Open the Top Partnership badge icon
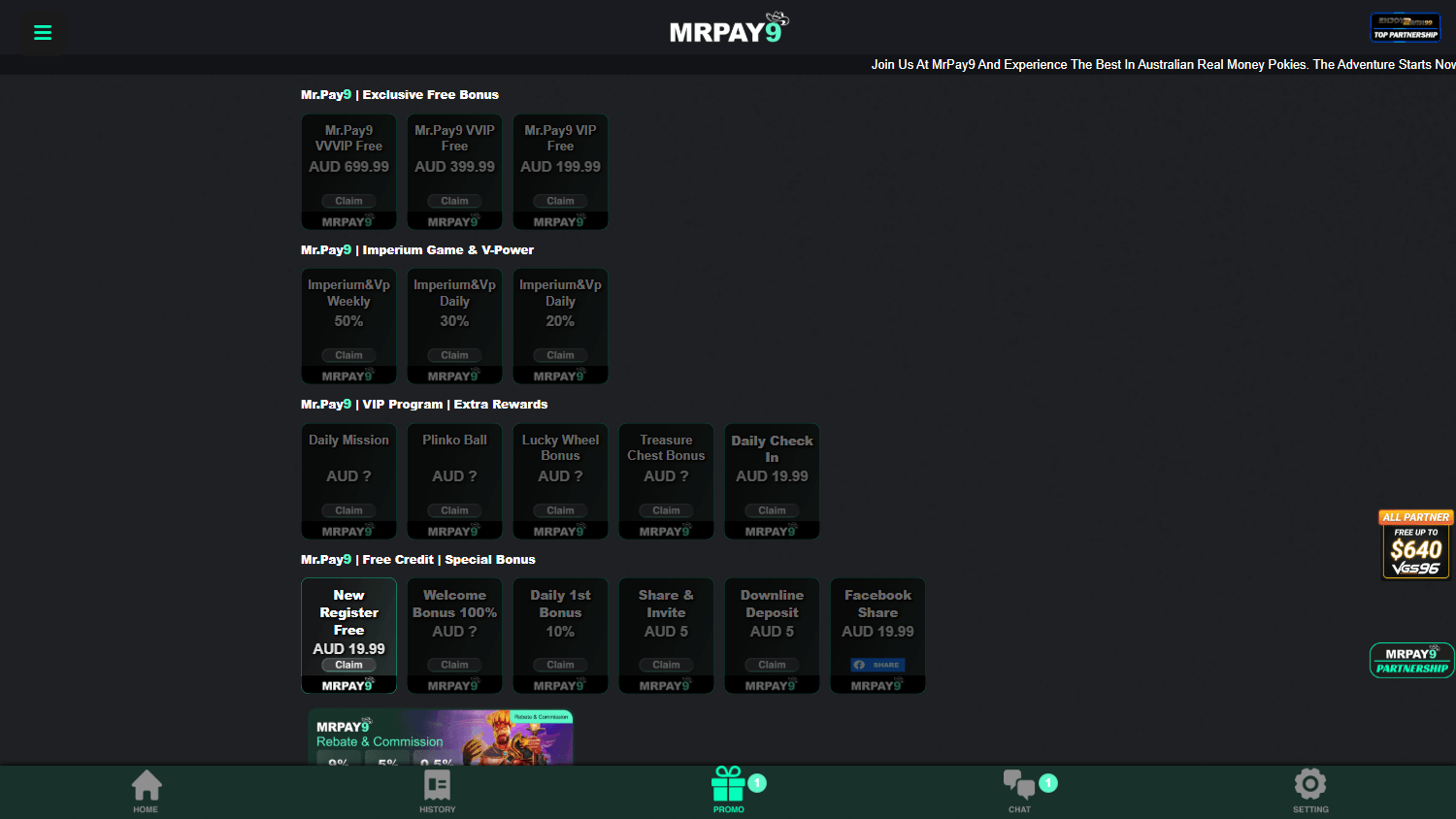Screen dimensions: 1456x819 coord(1406,27)
